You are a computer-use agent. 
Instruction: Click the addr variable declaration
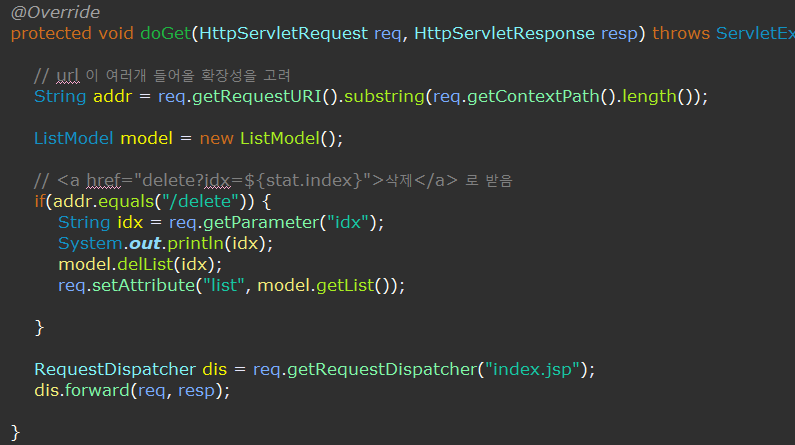click(113, 96)
